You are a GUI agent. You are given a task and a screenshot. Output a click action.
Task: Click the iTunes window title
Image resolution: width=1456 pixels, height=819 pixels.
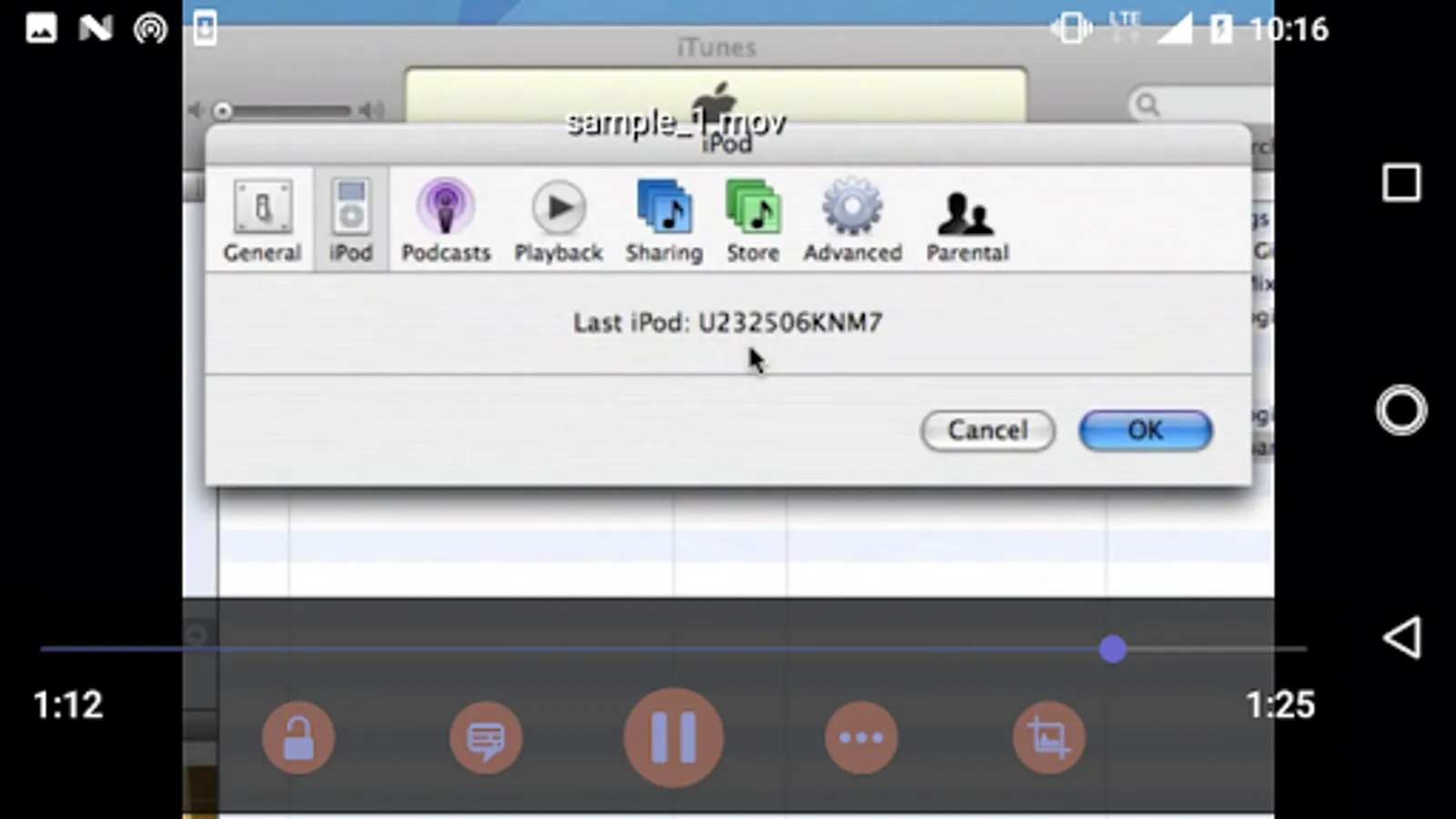(717, 47)
